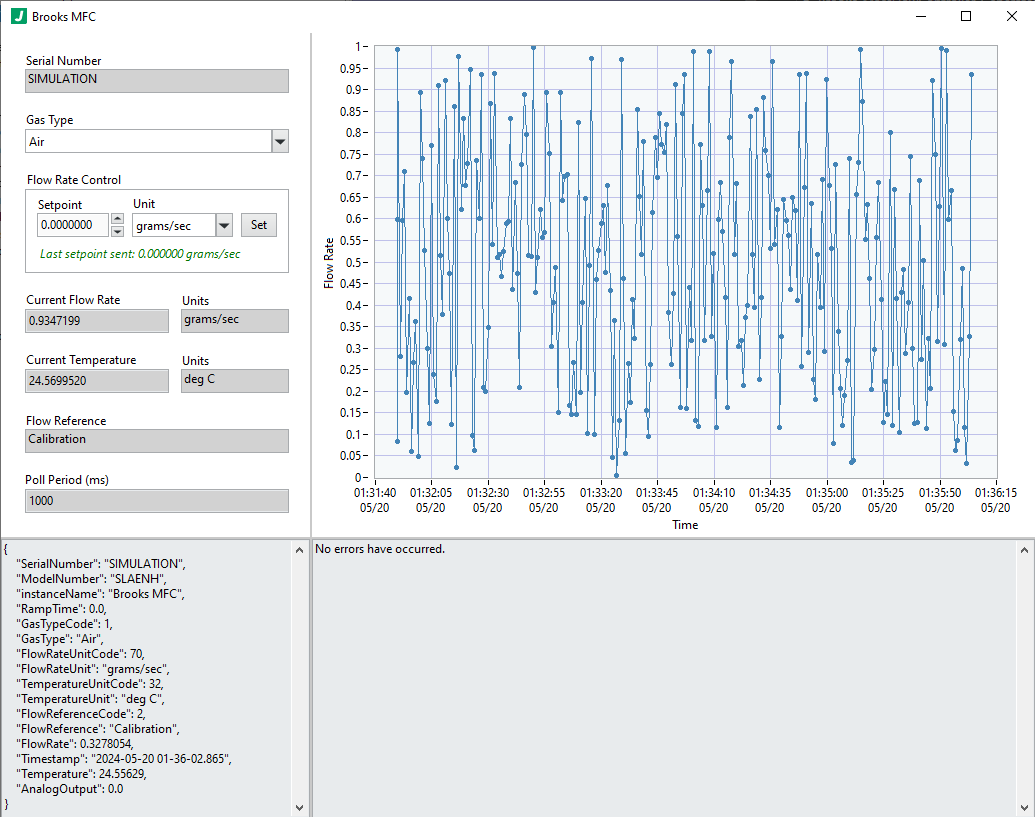Click the 01:35:00 tick label on time axis
This screenshot has width=1035, height=817.
click(826, 500)
